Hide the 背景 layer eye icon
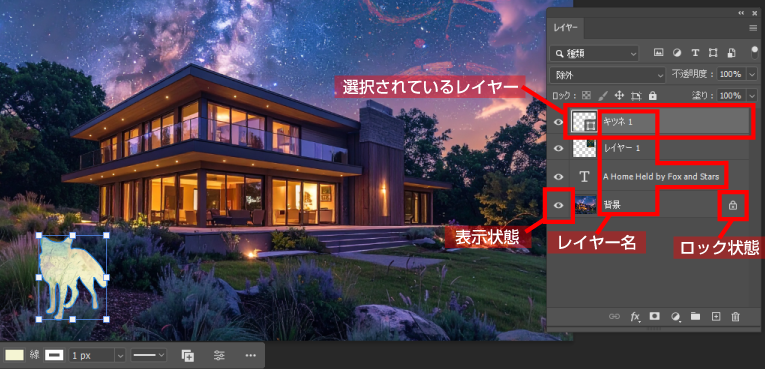This screenshot has width=765, height=369. point(559,205)
